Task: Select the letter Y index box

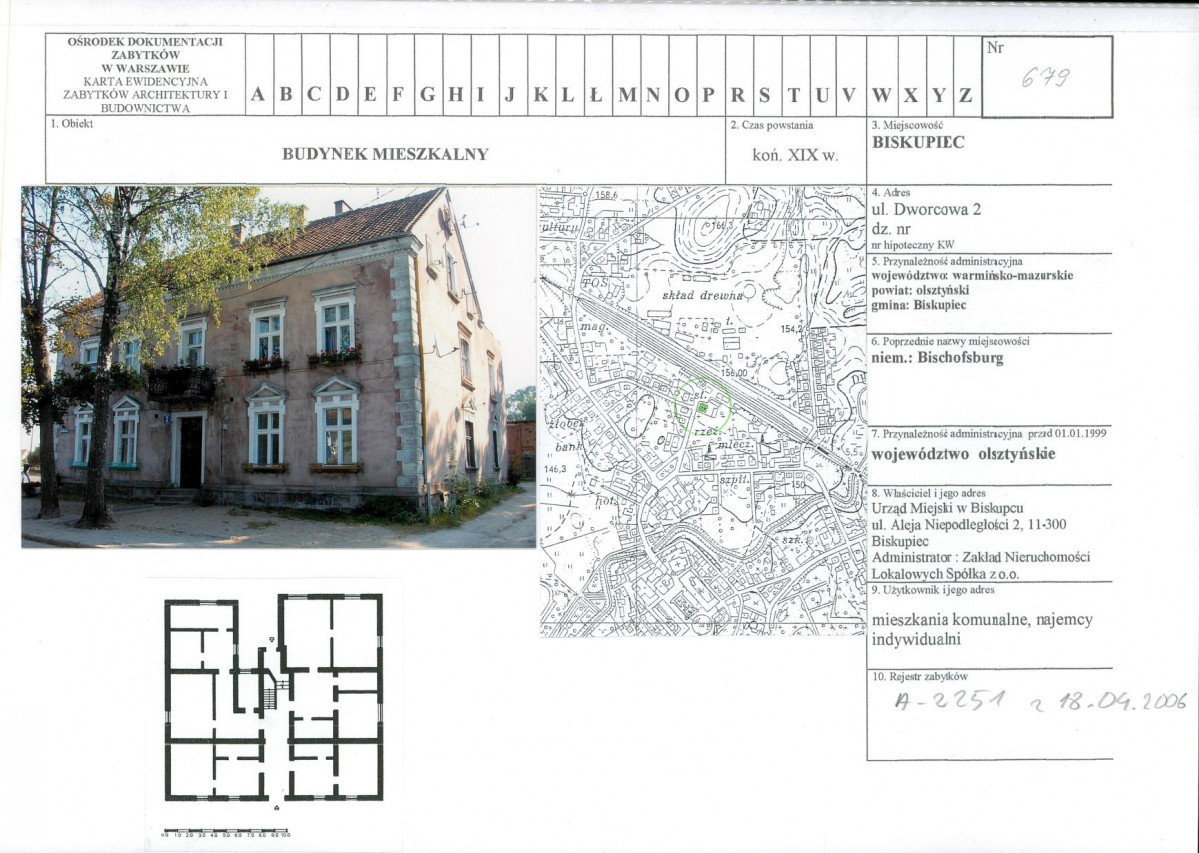Action: [940, 75]
